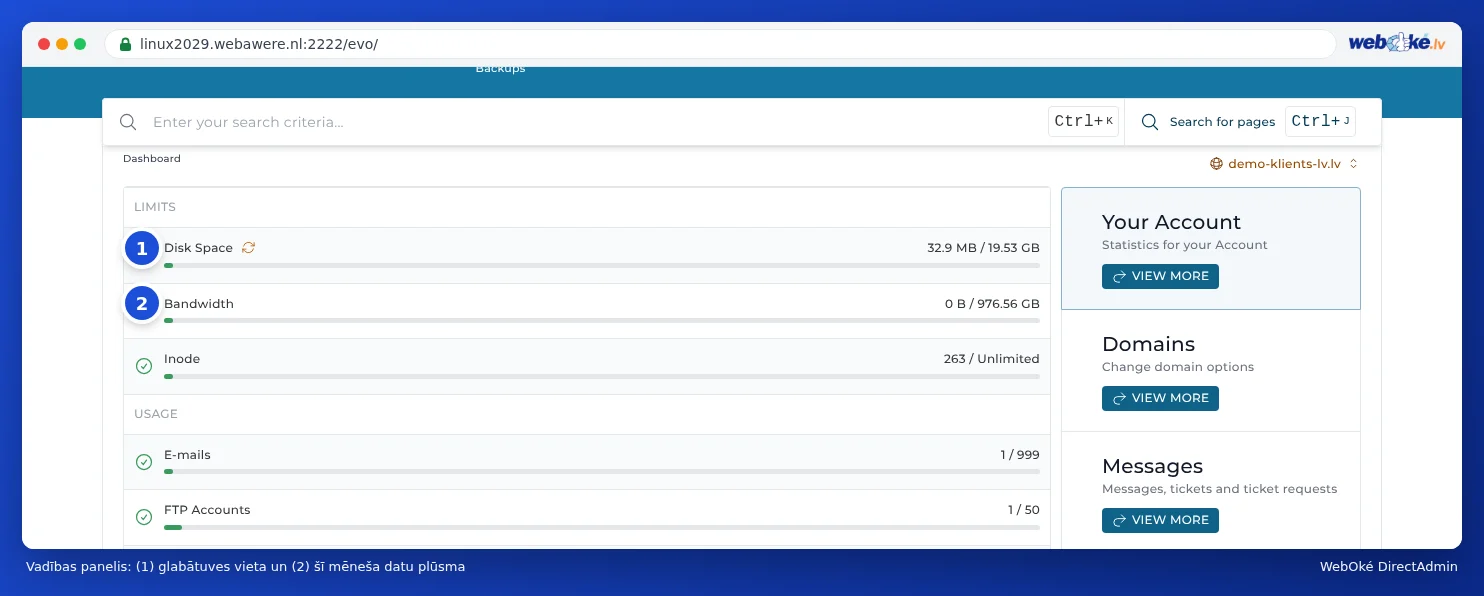This screenshot has width=1484, height=596.
Task: Click the green check icon beside E-mails
Action: [144, 462]
